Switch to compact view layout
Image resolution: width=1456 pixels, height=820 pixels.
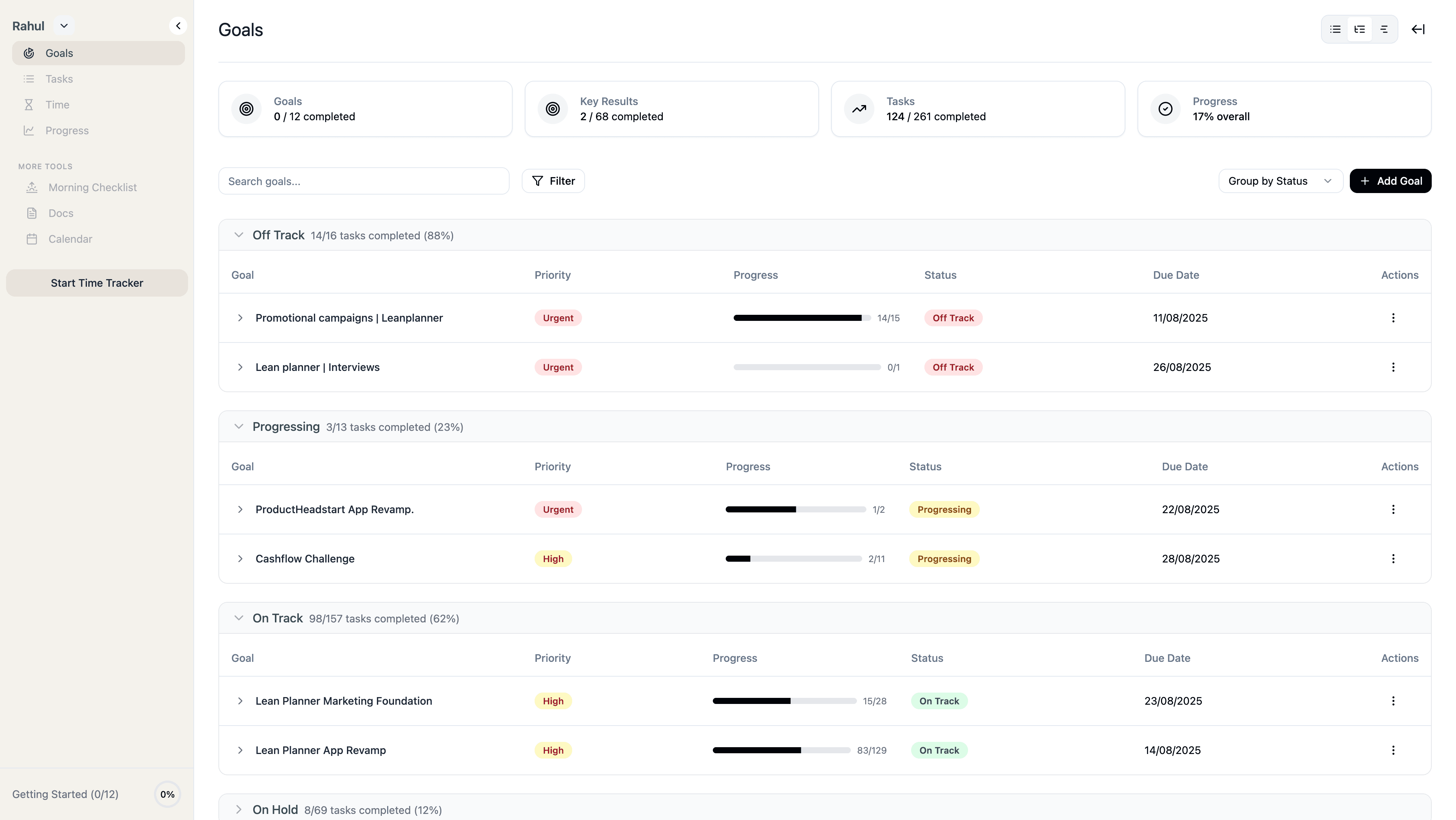coord(1384,29)
